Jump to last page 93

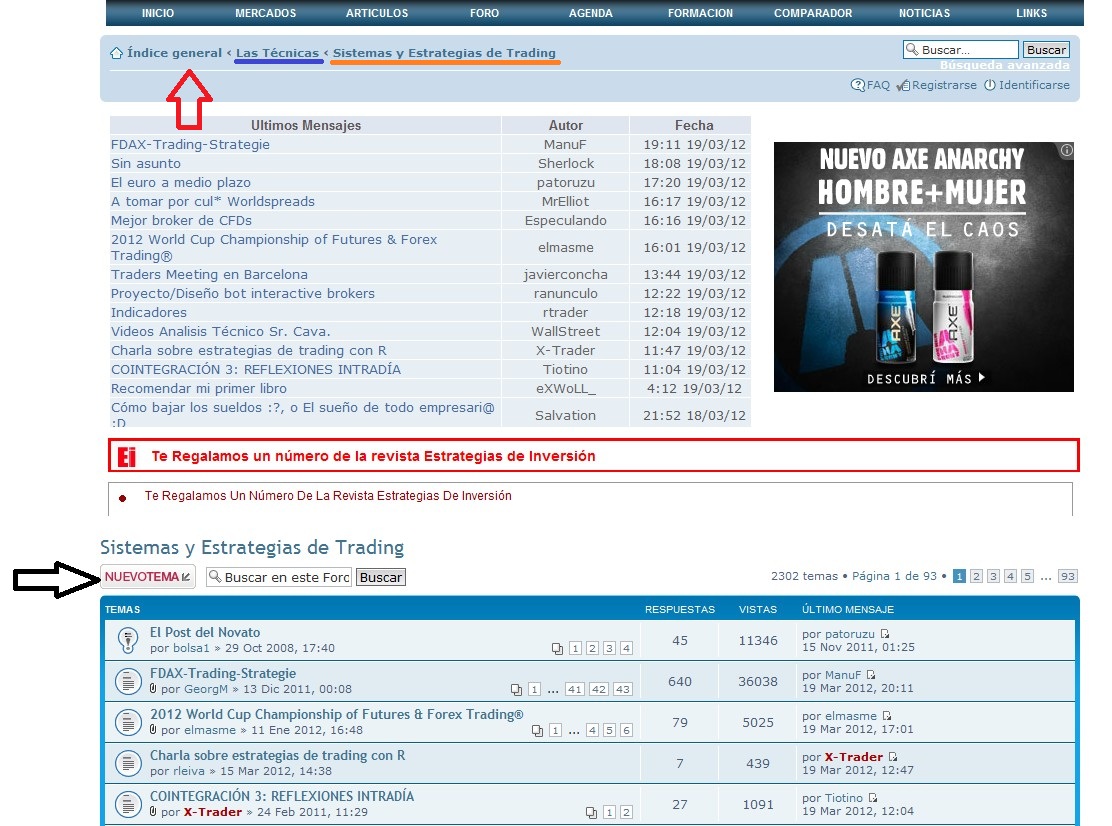[1068, 576]
